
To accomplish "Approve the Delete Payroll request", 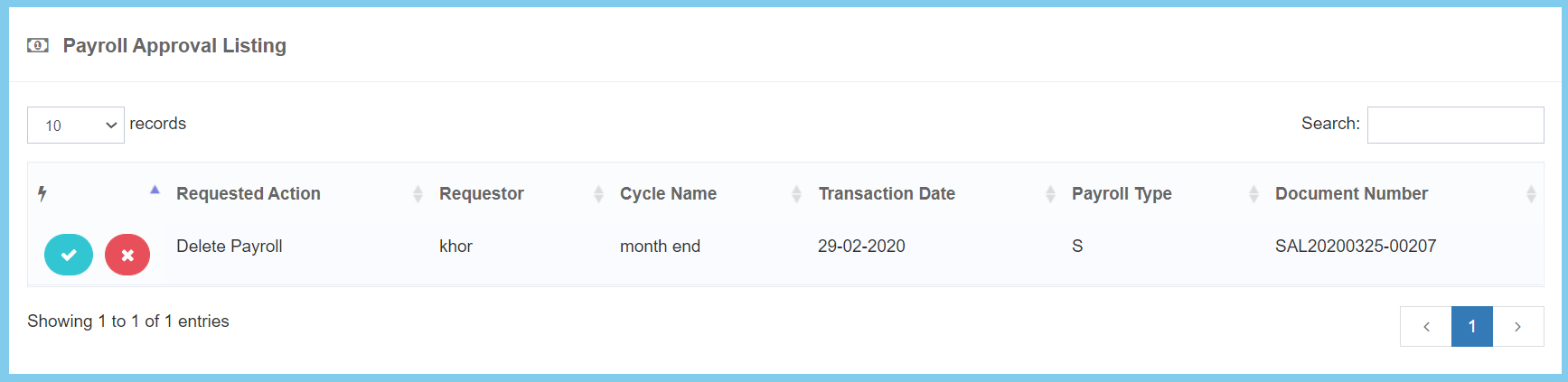I will [x=69, y=255].
